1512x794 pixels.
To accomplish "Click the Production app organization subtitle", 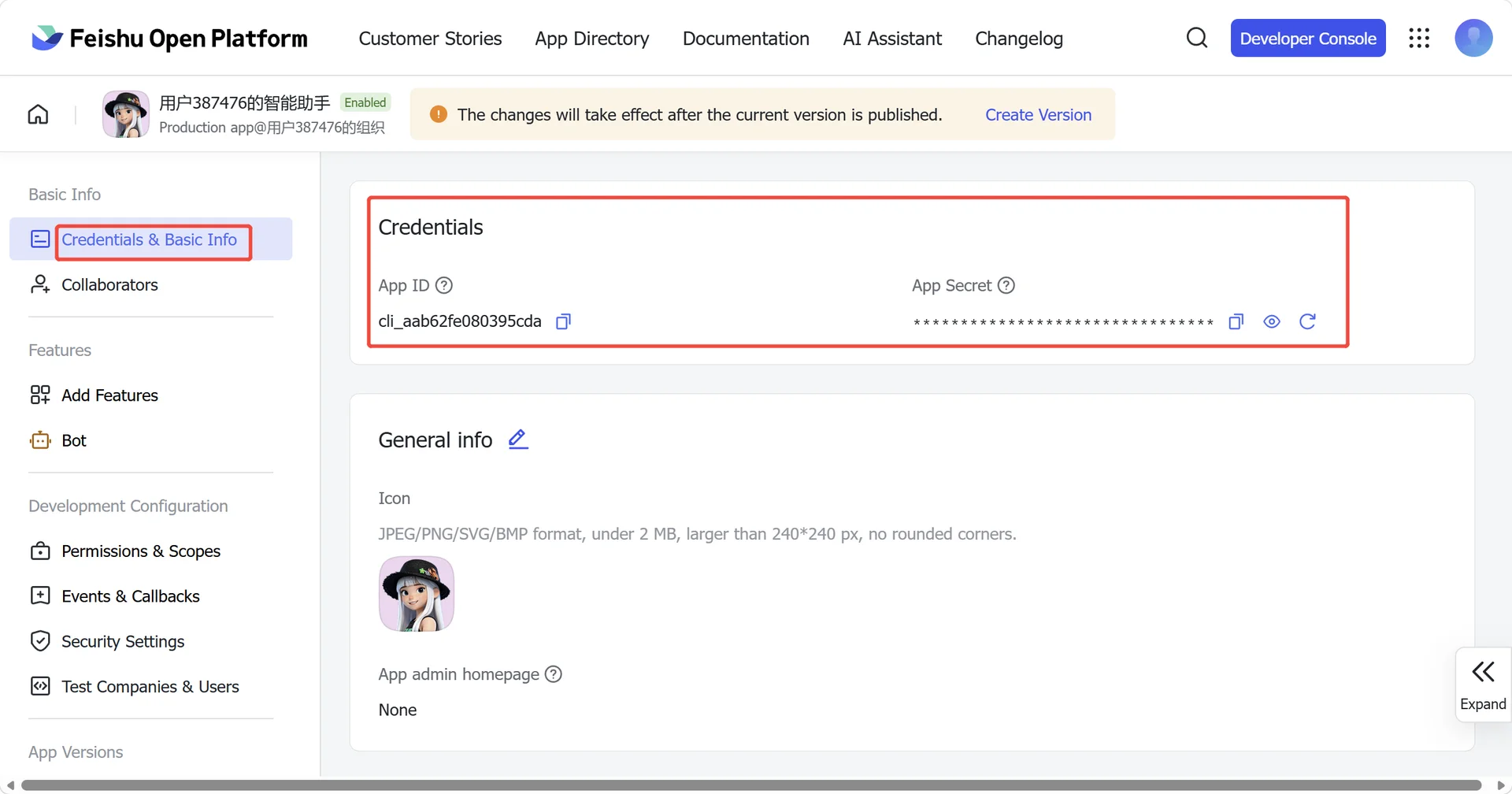I will (x=272, y=128).
